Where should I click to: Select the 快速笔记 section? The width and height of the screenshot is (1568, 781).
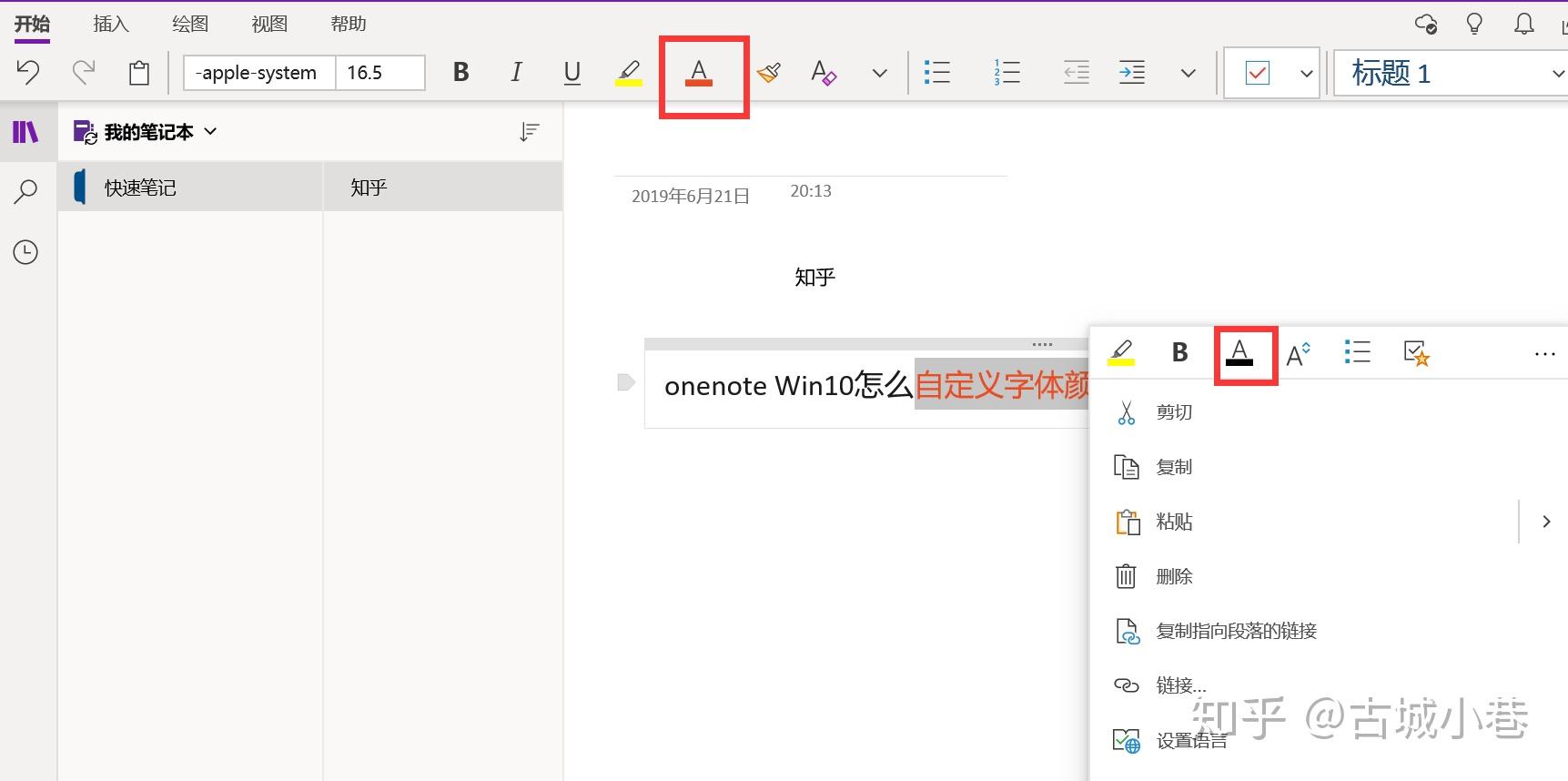click(190, 187)
